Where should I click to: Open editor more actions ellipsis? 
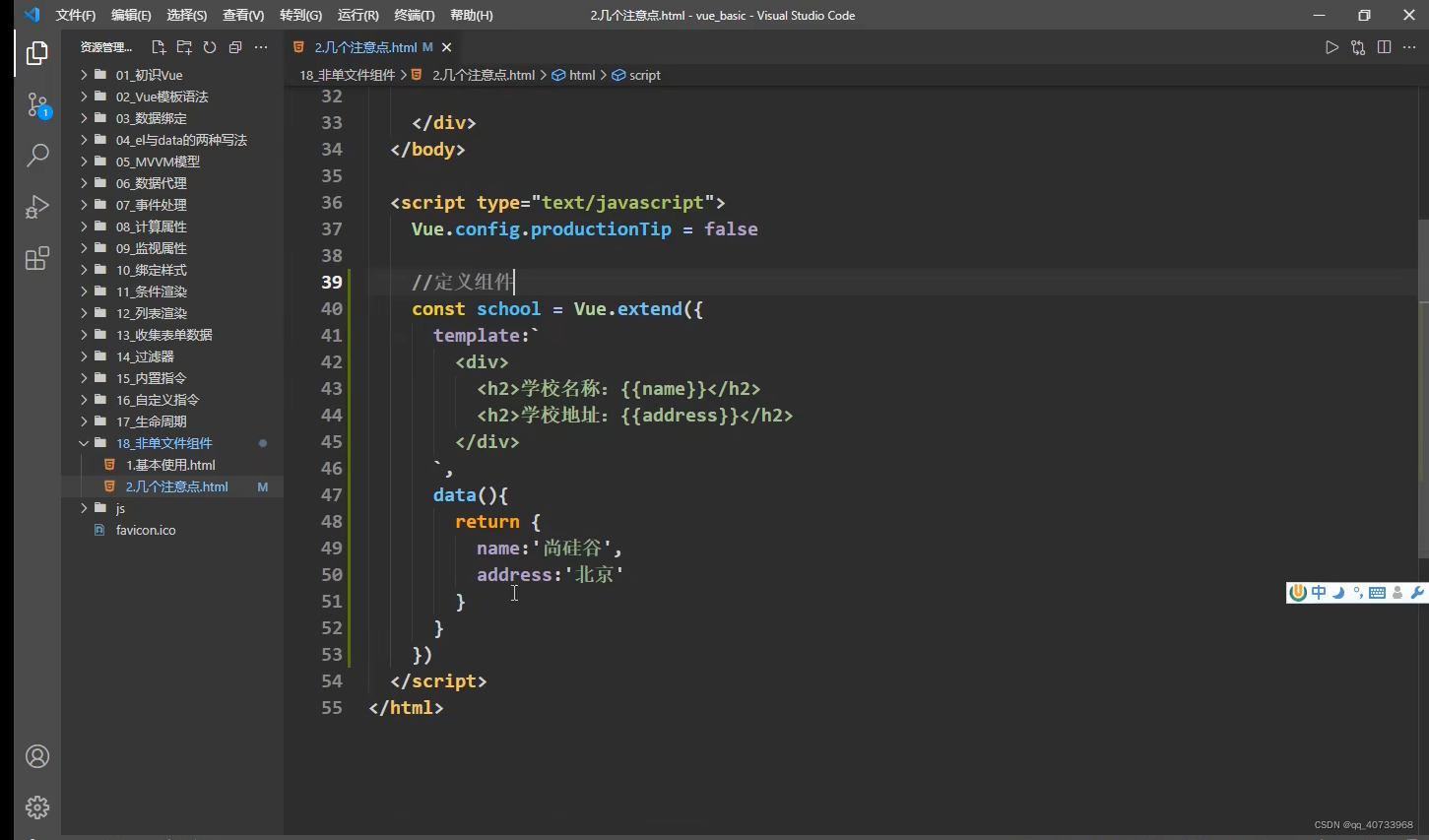point(1409,47)
